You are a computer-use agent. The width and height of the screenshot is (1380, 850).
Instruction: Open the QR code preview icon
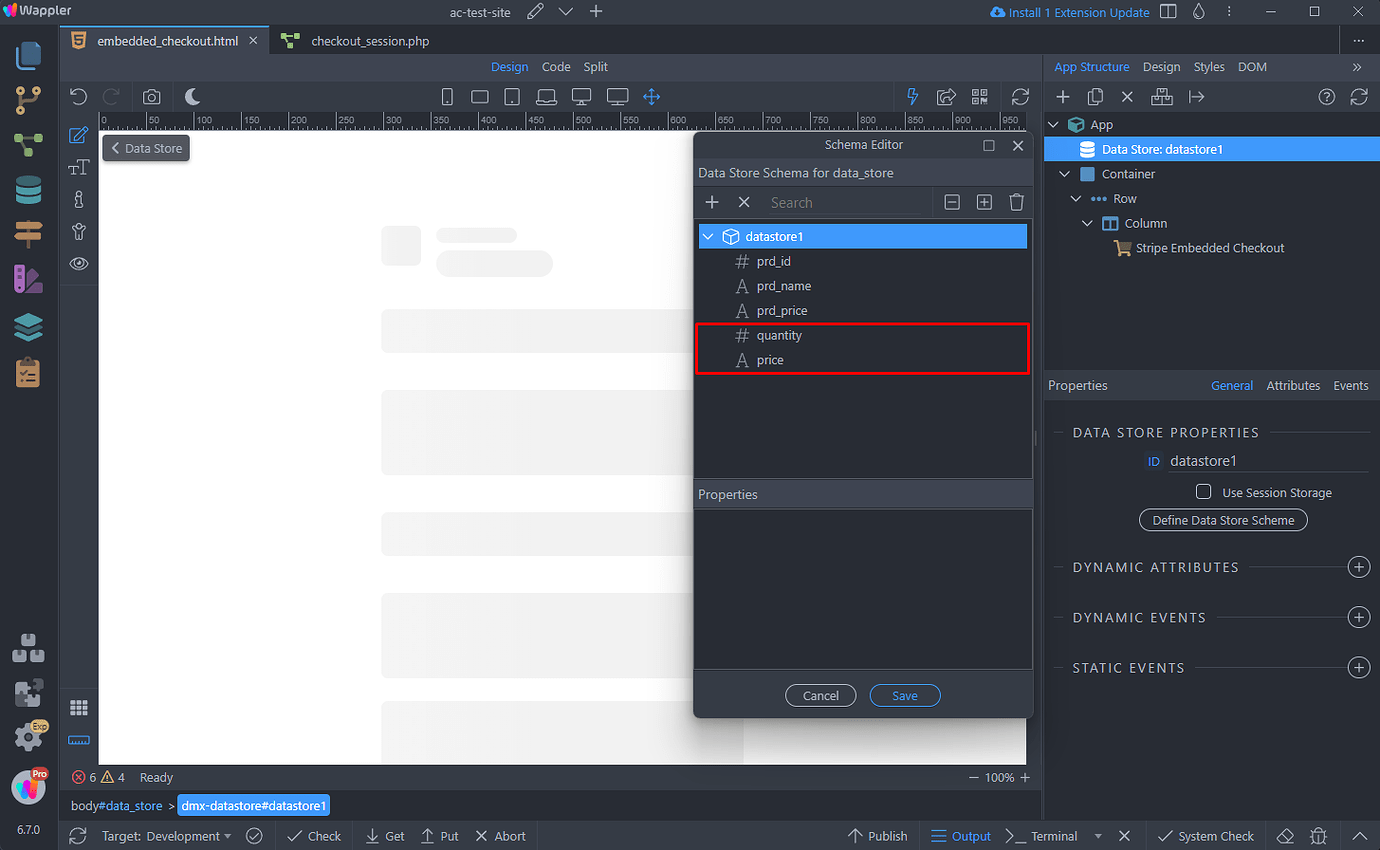pyautogui.click(x=980, y=96)
